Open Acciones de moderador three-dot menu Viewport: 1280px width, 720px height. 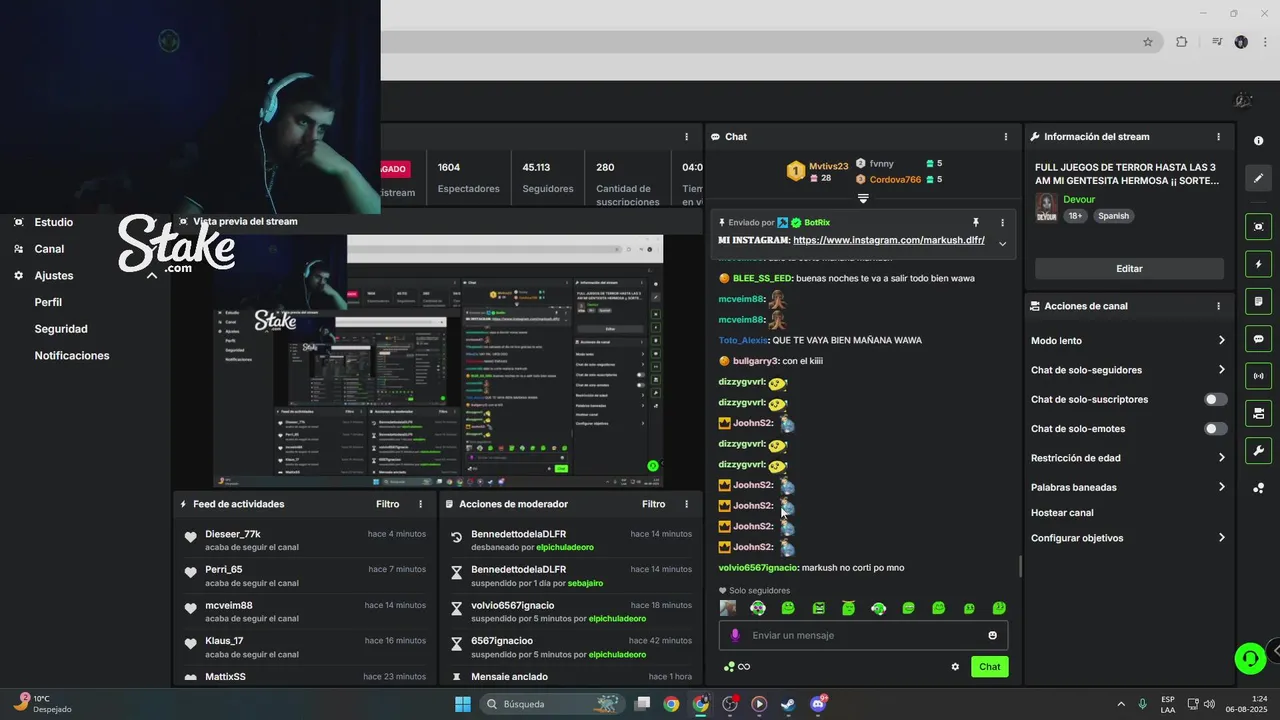(686, 504)
